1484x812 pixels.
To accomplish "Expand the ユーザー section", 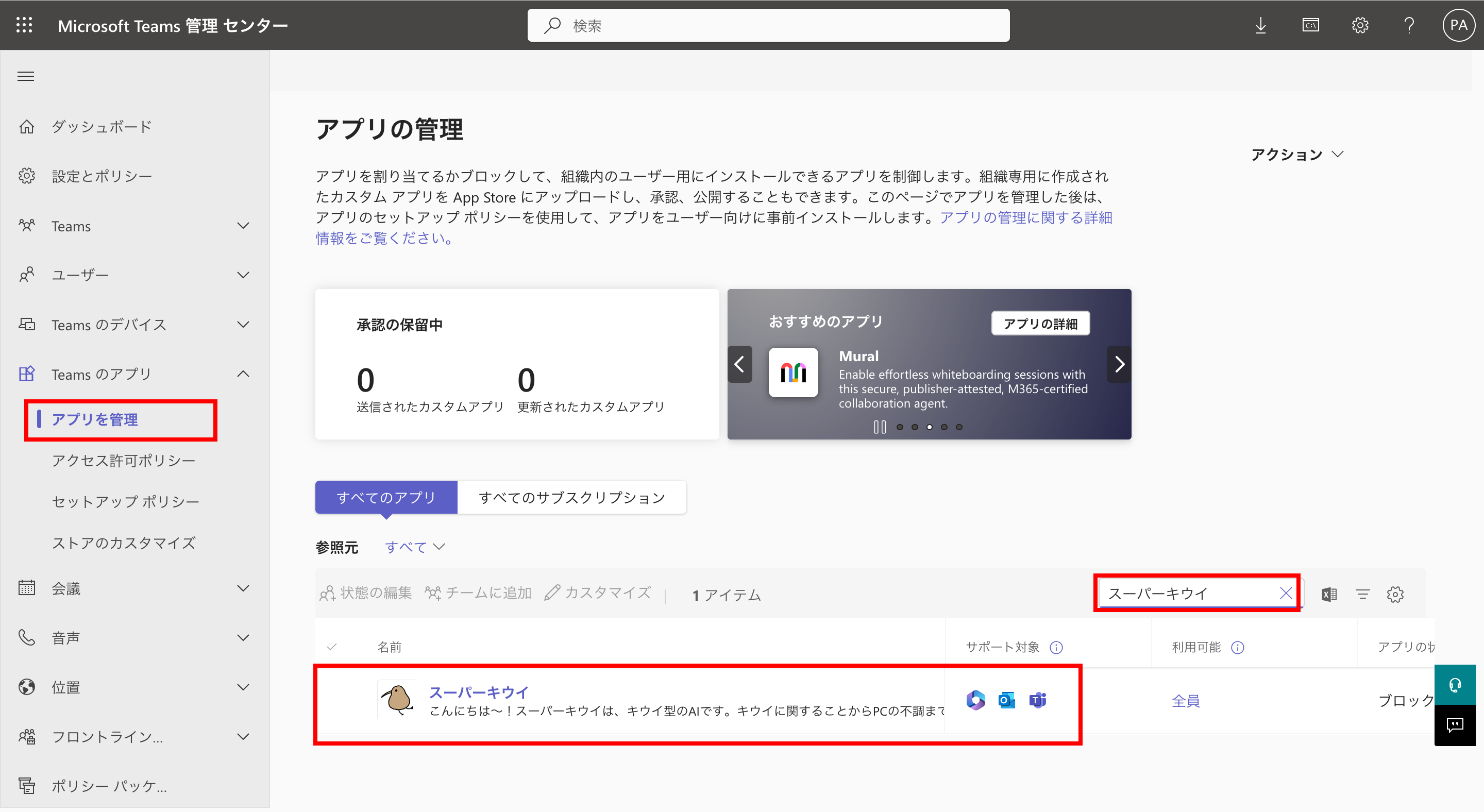I will 244,275.
